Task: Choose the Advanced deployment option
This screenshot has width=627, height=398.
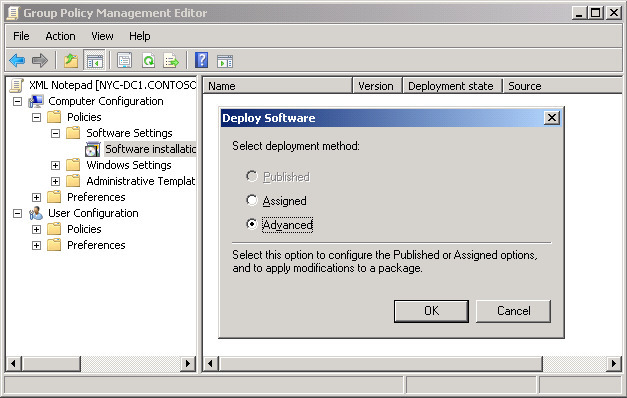Action: [252, 224]
